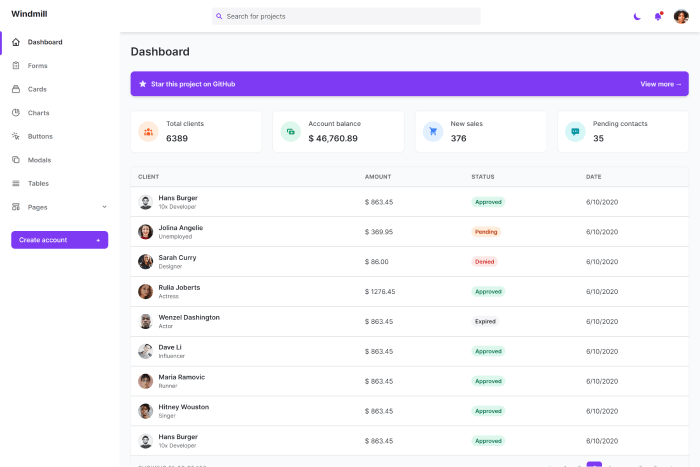Image resolution: width=700 pixels, height=467 pixels.
Task: Click the name Maria Ramovic
Action: pos(182,377)
